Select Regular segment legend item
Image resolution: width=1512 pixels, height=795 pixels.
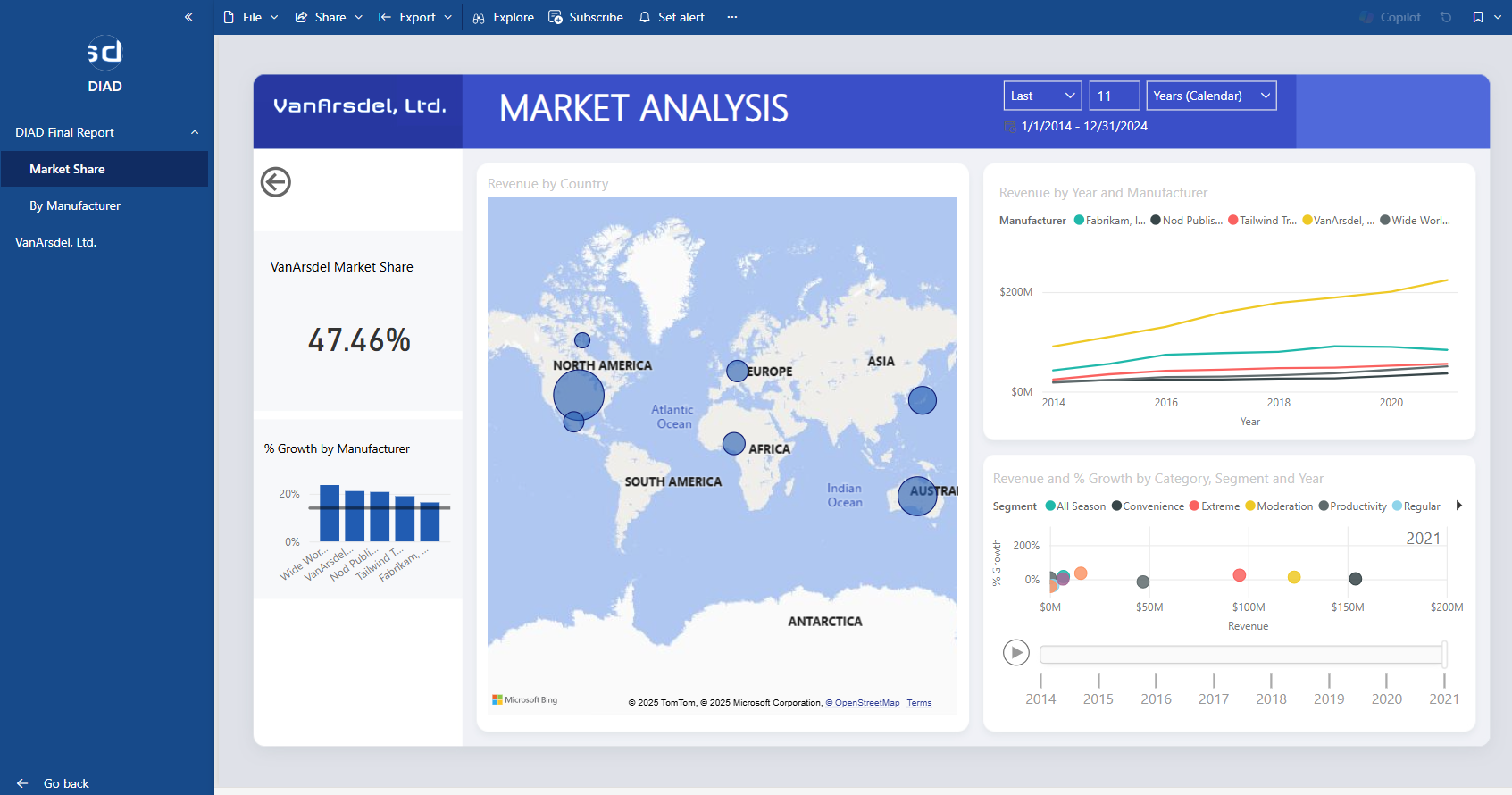[1416, 506]
